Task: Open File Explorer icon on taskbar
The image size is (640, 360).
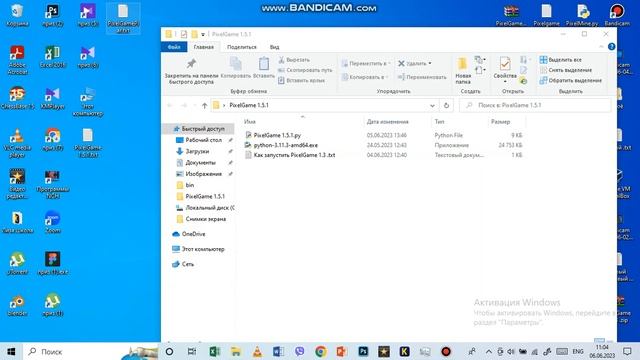Action: 236,351
